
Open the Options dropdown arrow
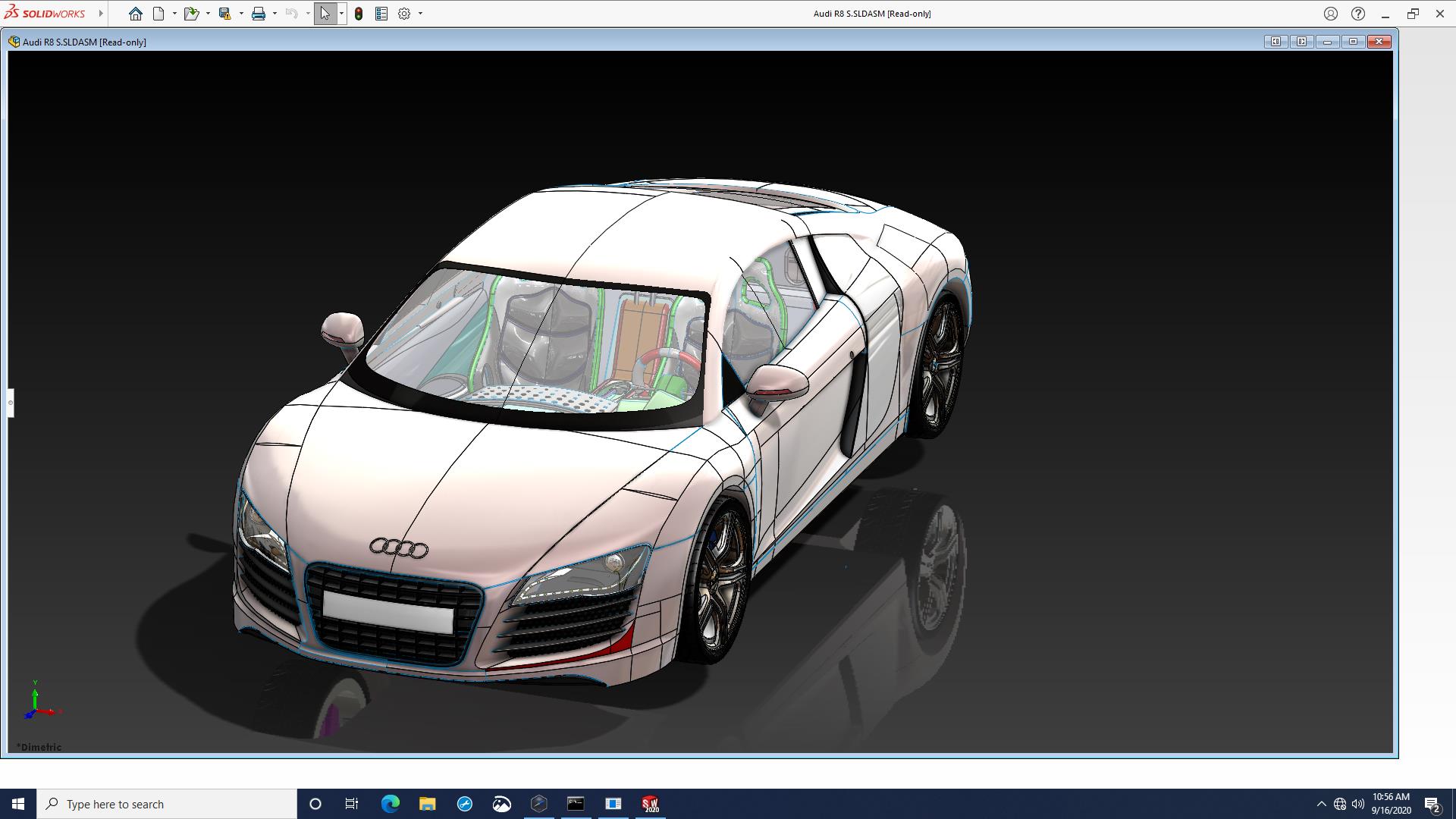click(x=420, y=14)
